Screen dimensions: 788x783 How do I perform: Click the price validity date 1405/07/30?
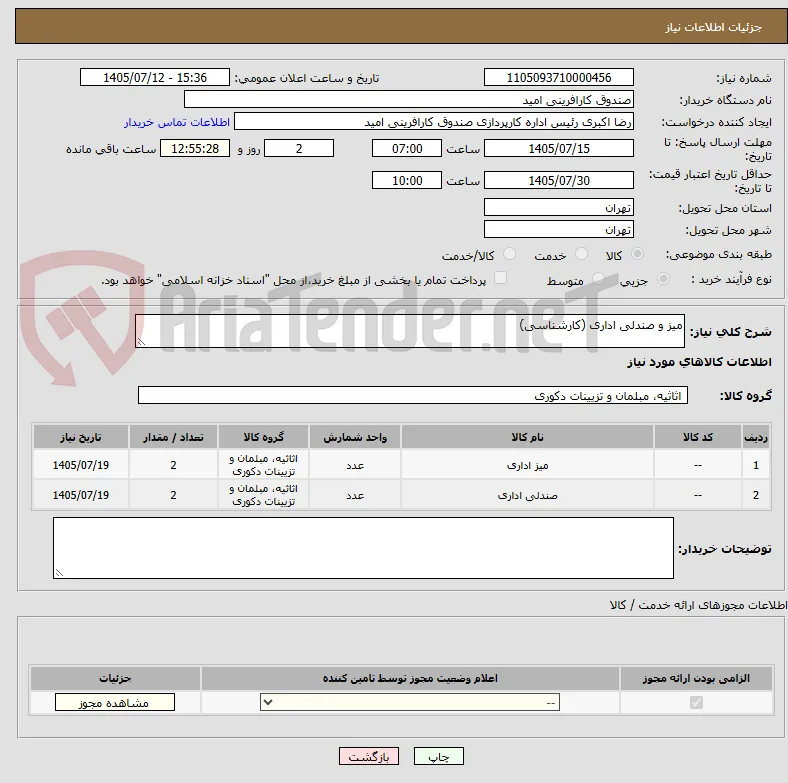point(558,180)
